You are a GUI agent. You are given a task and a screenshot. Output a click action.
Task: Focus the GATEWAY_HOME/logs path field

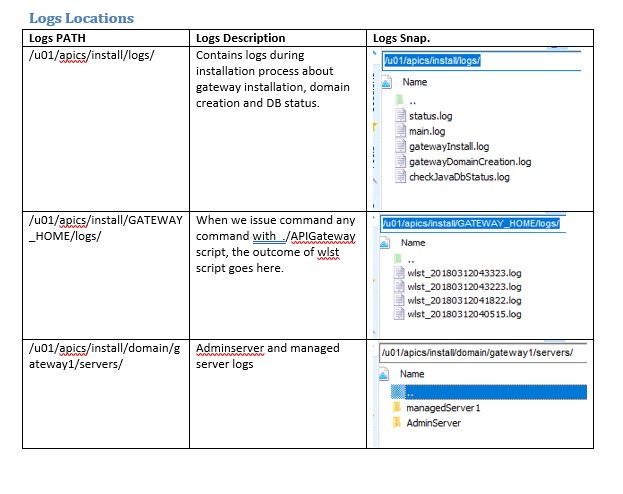tap(474, 223)
